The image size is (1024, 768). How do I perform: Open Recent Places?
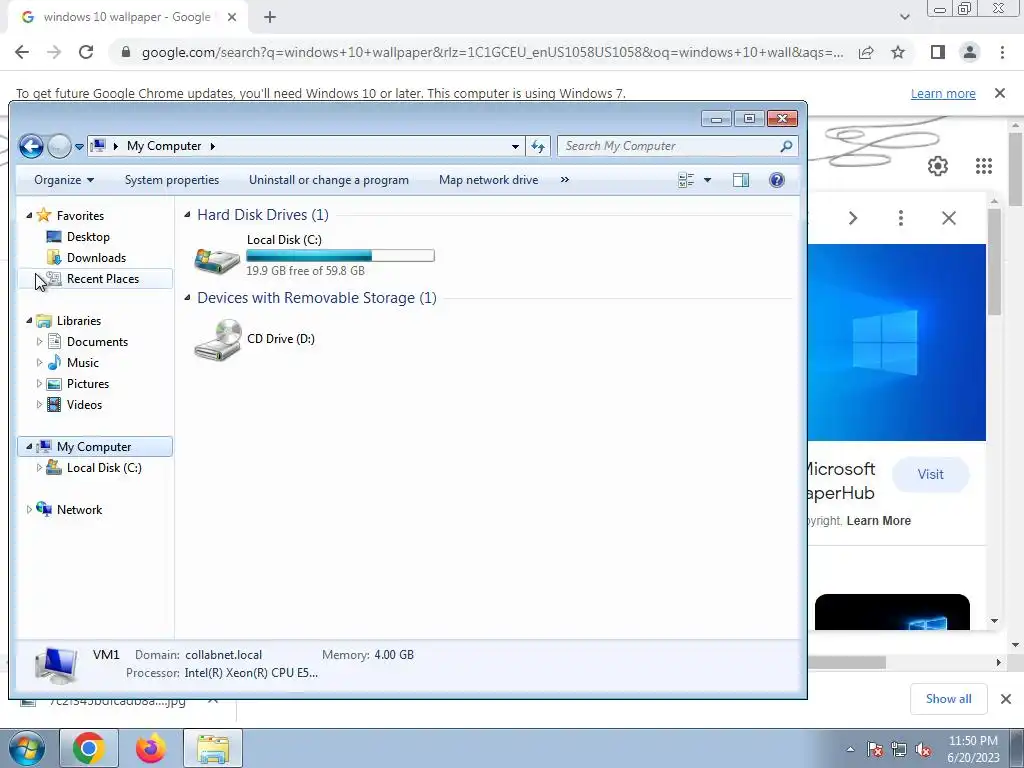(x=103, y=279)
